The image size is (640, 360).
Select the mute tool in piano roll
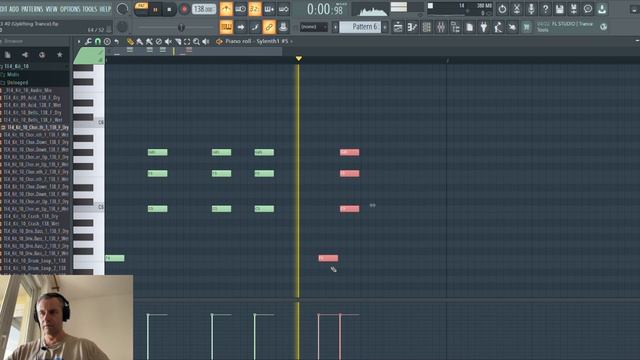[168, 41]
